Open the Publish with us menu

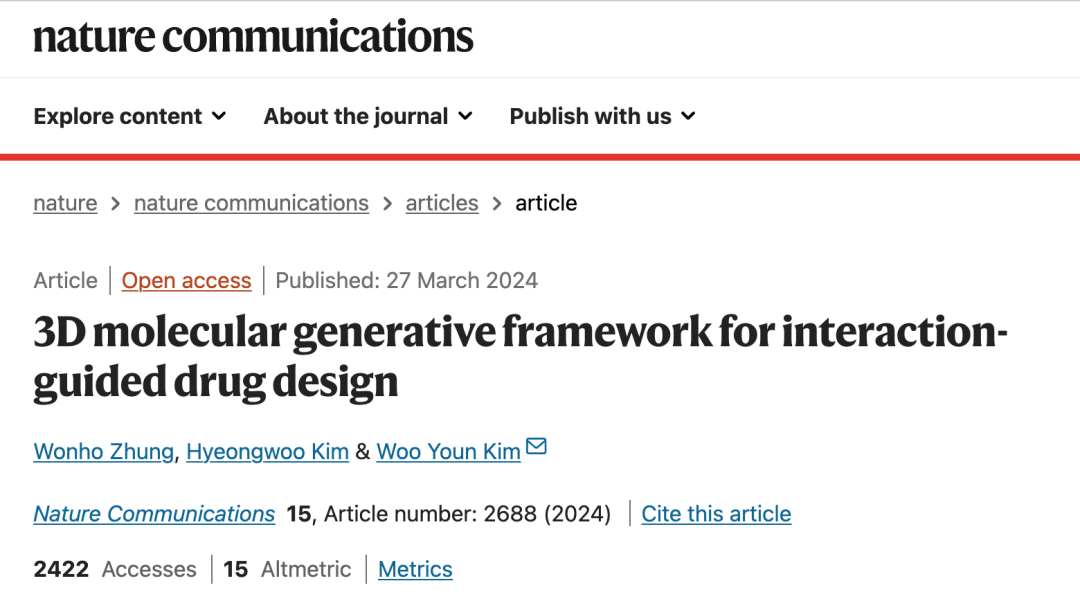coord(603,116)
